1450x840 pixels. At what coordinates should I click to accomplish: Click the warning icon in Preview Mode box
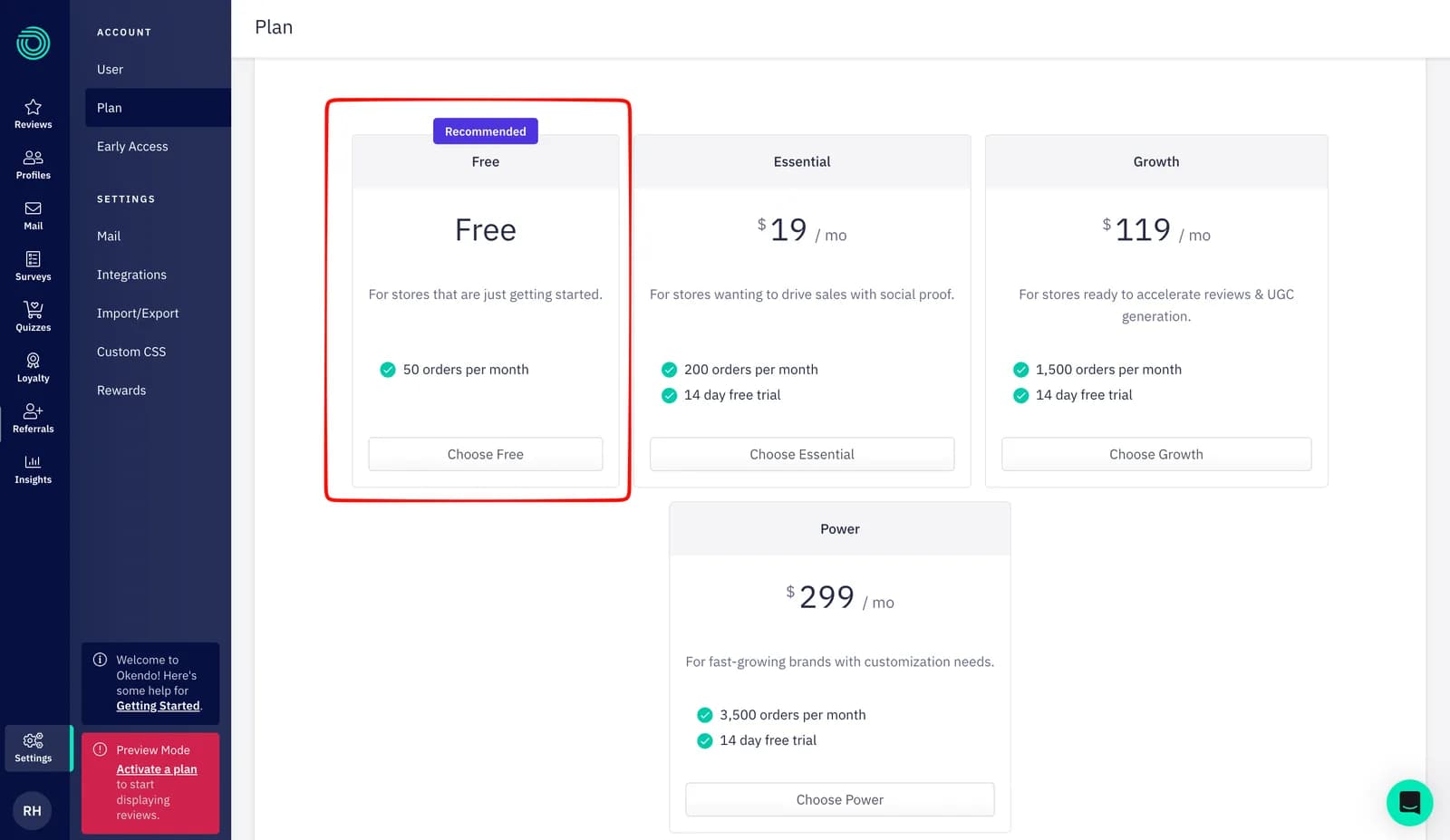(101, 749)
